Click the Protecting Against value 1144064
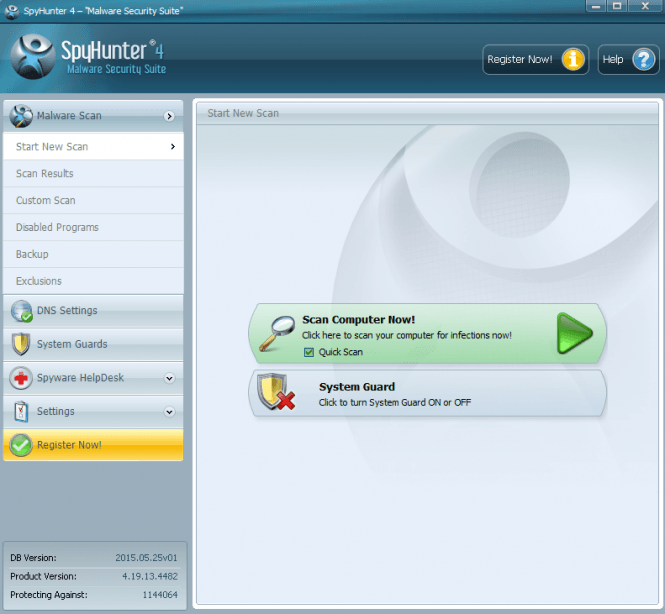The height and width of the screenshot is (614, 665). (x=160, y=595)
